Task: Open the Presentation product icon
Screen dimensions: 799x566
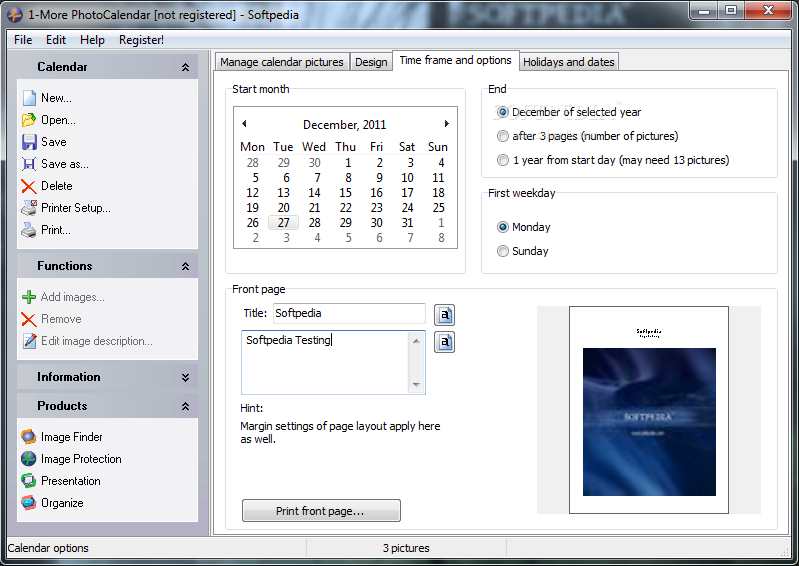Action: [x=29, y=480]
